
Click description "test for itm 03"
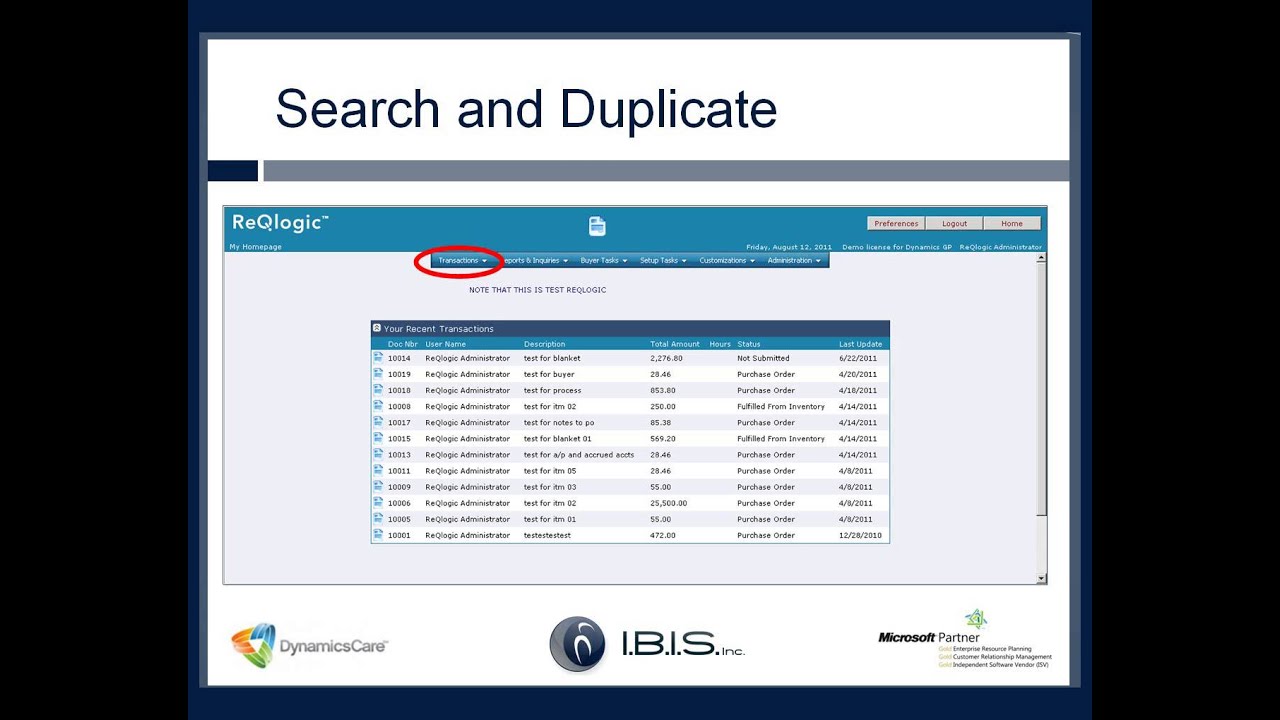click(x=550, y=487)
